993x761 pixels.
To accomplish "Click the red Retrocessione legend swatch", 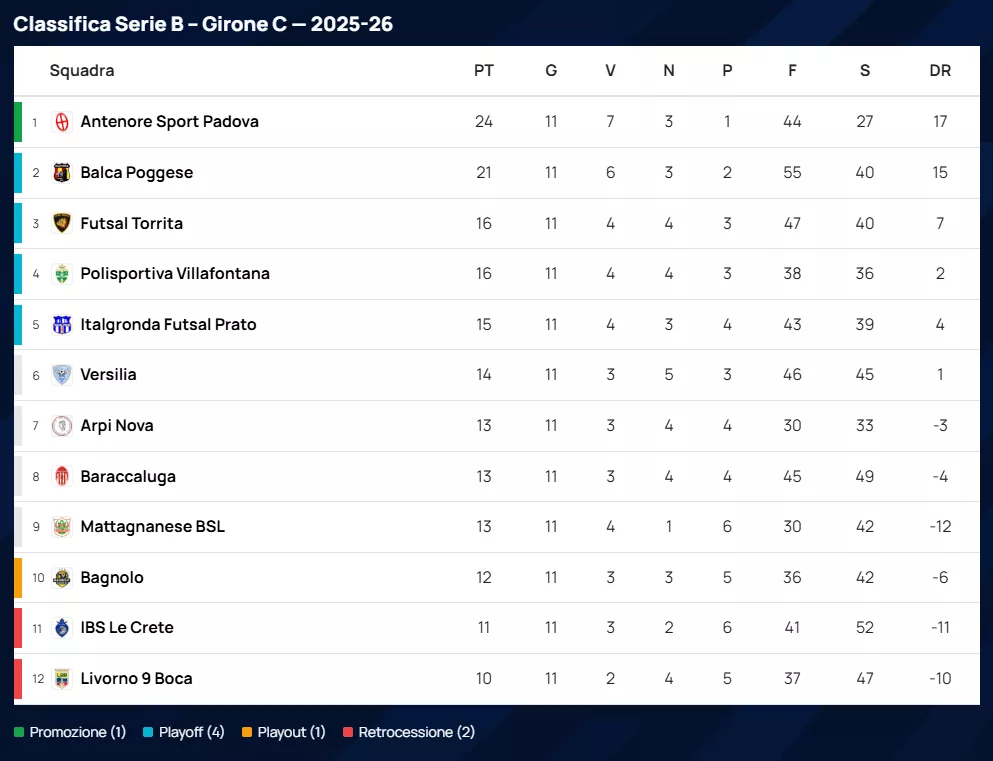I will click(348, 733).
